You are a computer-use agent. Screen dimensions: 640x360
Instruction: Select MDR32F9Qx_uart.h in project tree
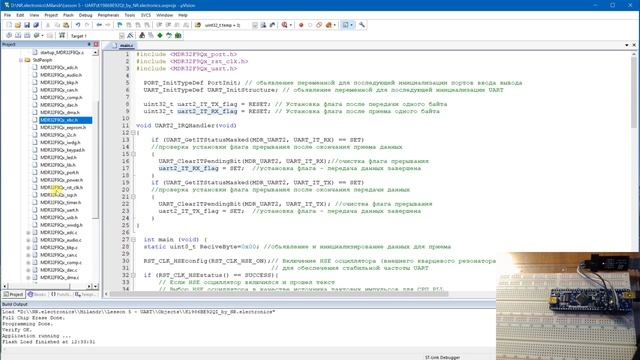(x=60, y=210)
